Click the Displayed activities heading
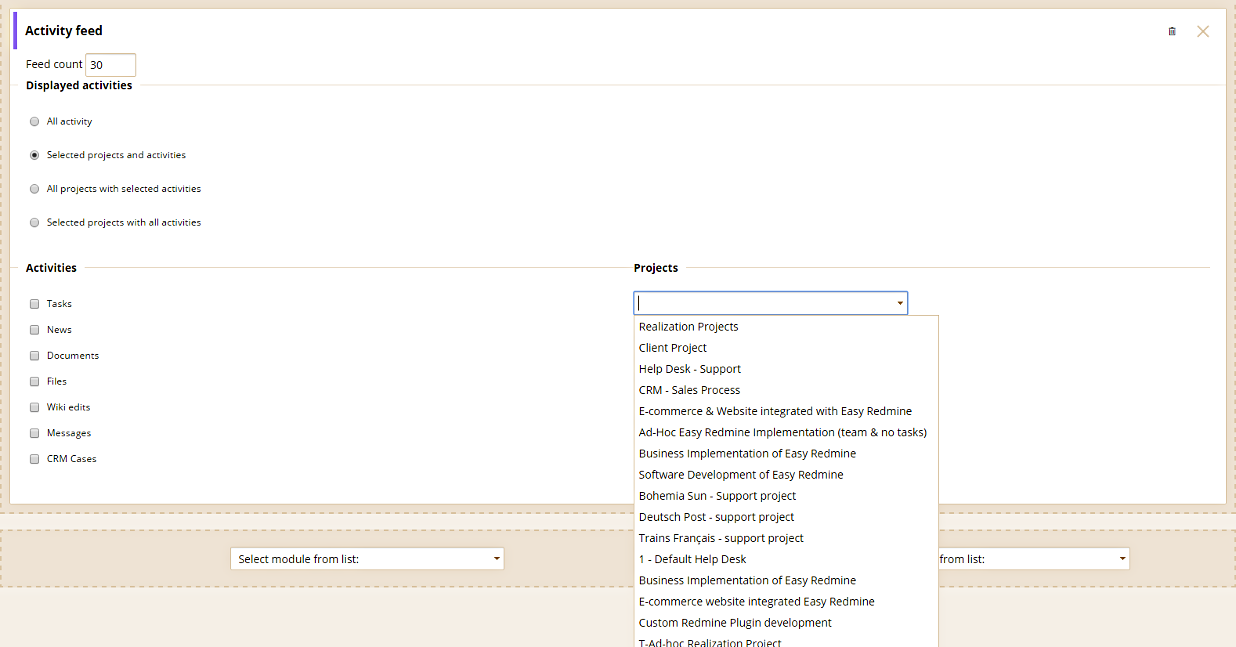1236x647 pixels. click(79, 86)
